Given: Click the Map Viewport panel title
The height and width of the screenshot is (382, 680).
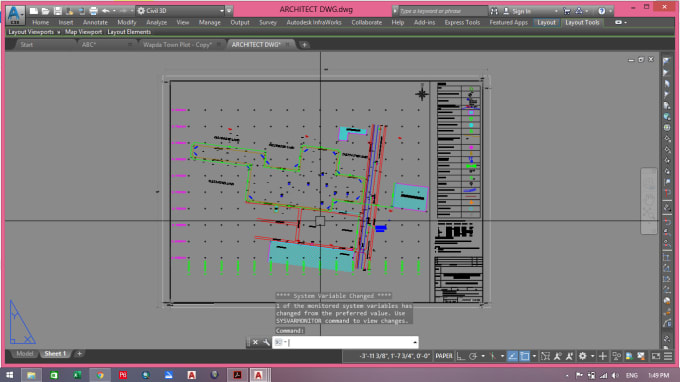Looking at the screenshot, I should 83,32.
